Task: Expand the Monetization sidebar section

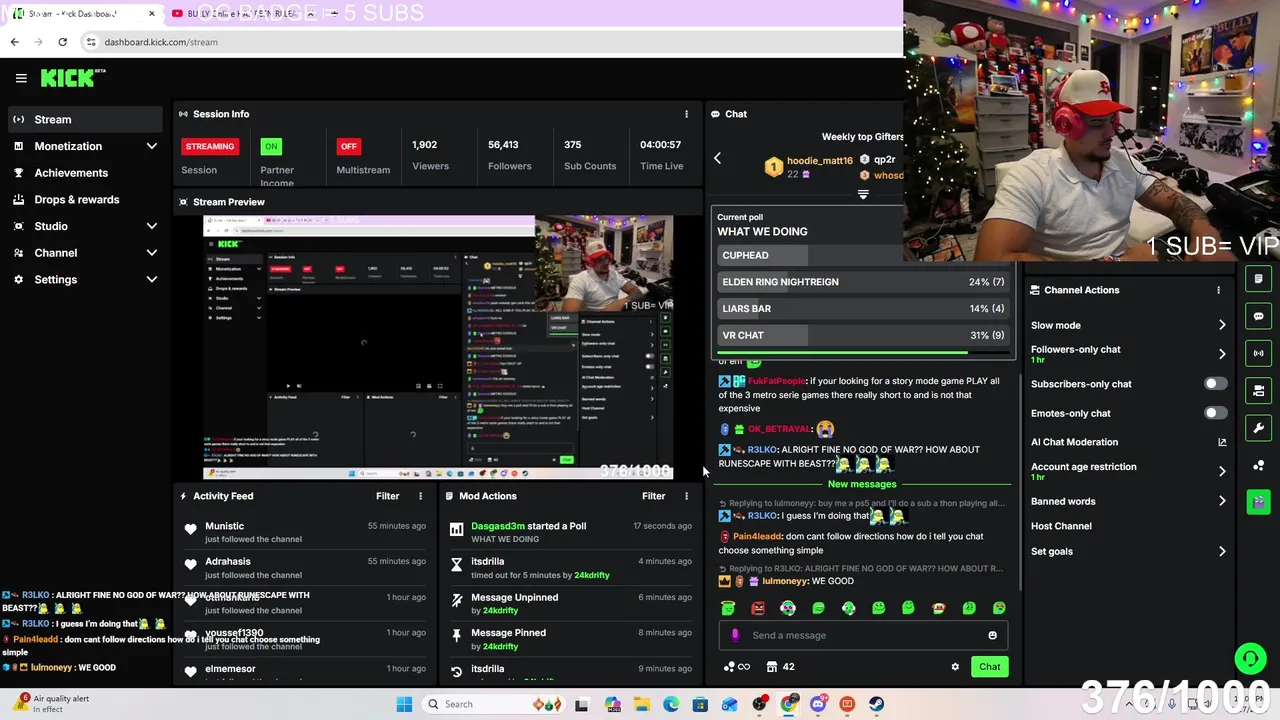Action: (x=152, y=146)
